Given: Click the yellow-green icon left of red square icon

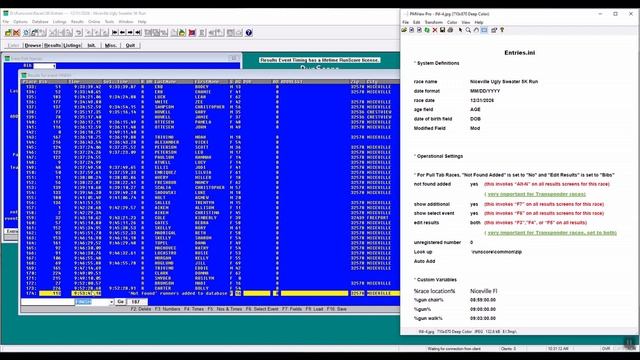Looking at the screenshot, I should click(182, 33).
